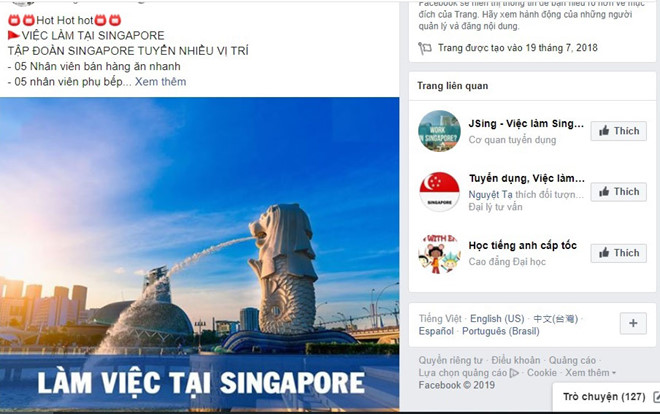Open Quyền riêng tư link
Viewport: 660px width, 414px height.
450,361
